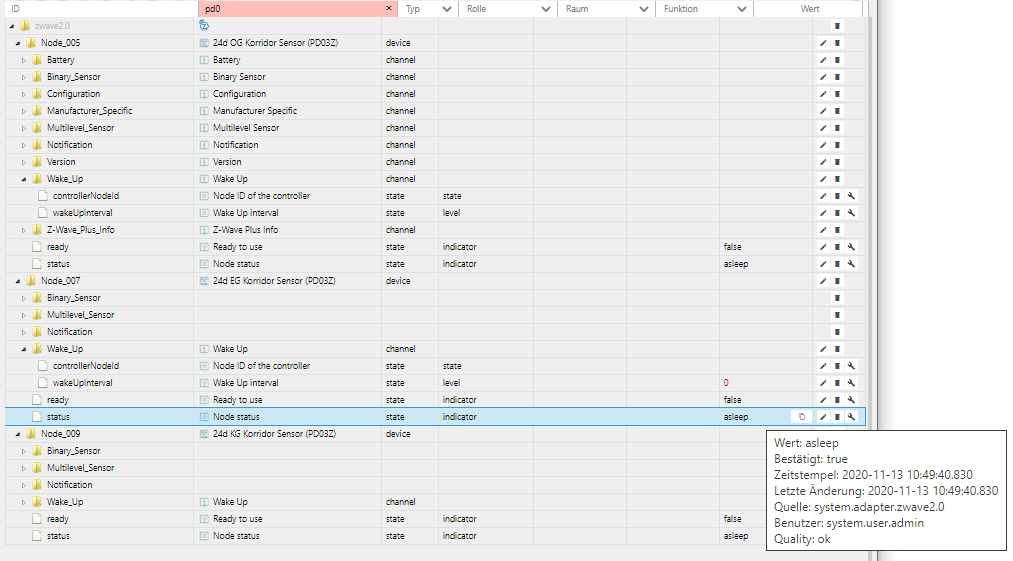Click 'Multilevel Sensor' name under Node_005

coord(246,128)
